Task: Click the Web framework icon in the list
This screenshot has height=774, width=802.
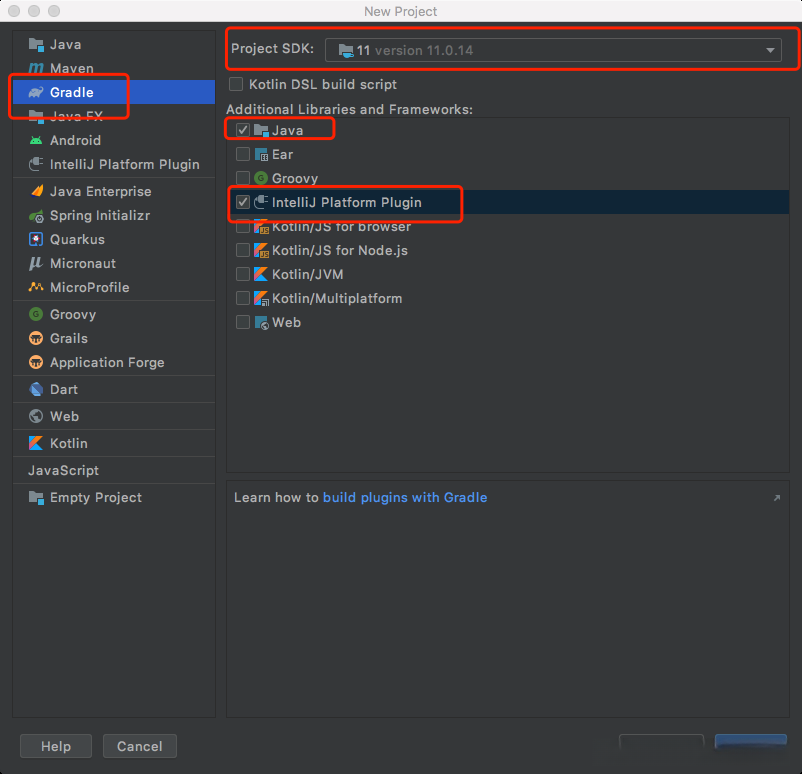Action: coord(261,322)
